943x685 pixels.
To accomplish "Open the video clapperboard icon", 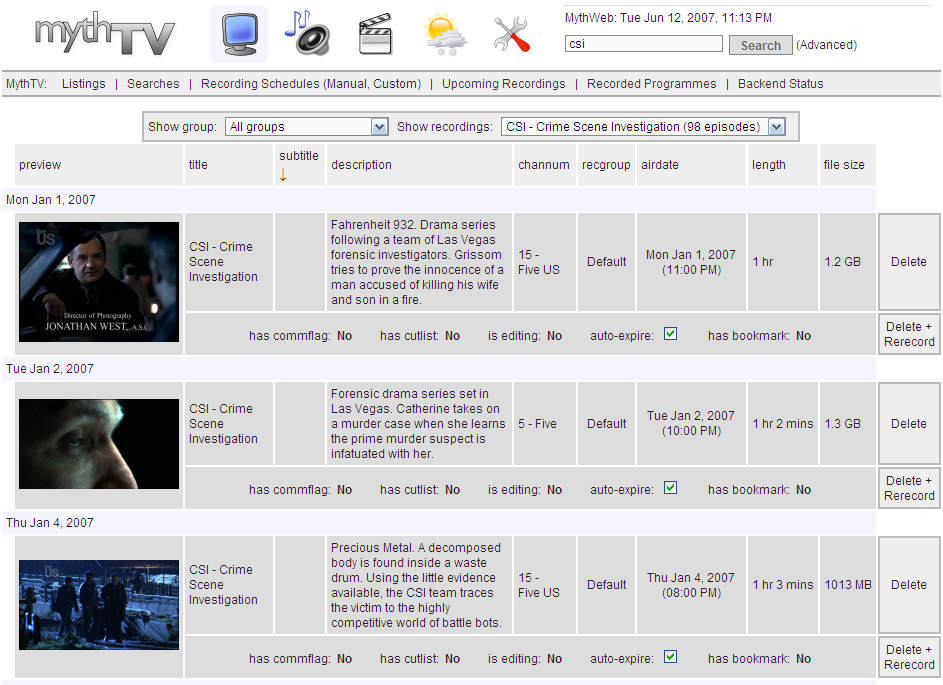I will point(376,34).
